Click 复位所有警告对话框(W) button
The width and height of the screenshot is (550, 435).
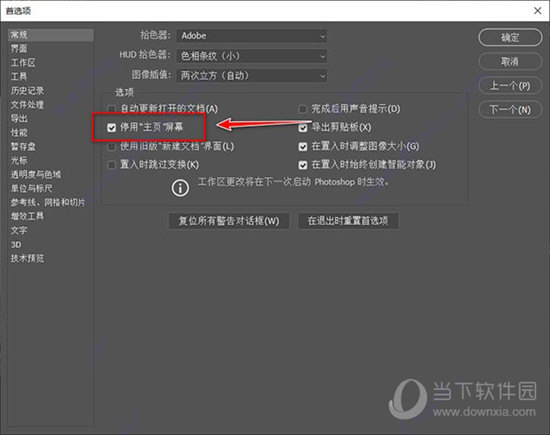coord(229,221)
